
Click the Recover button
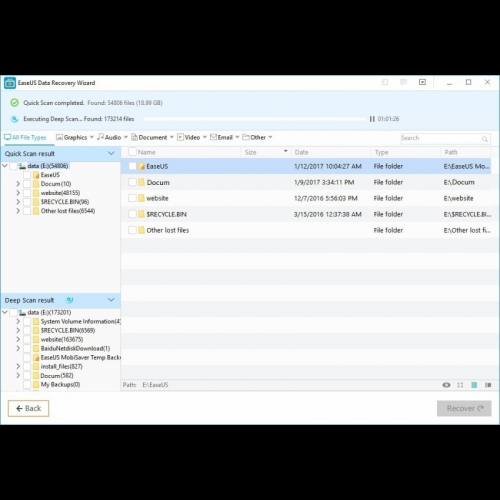464,408
